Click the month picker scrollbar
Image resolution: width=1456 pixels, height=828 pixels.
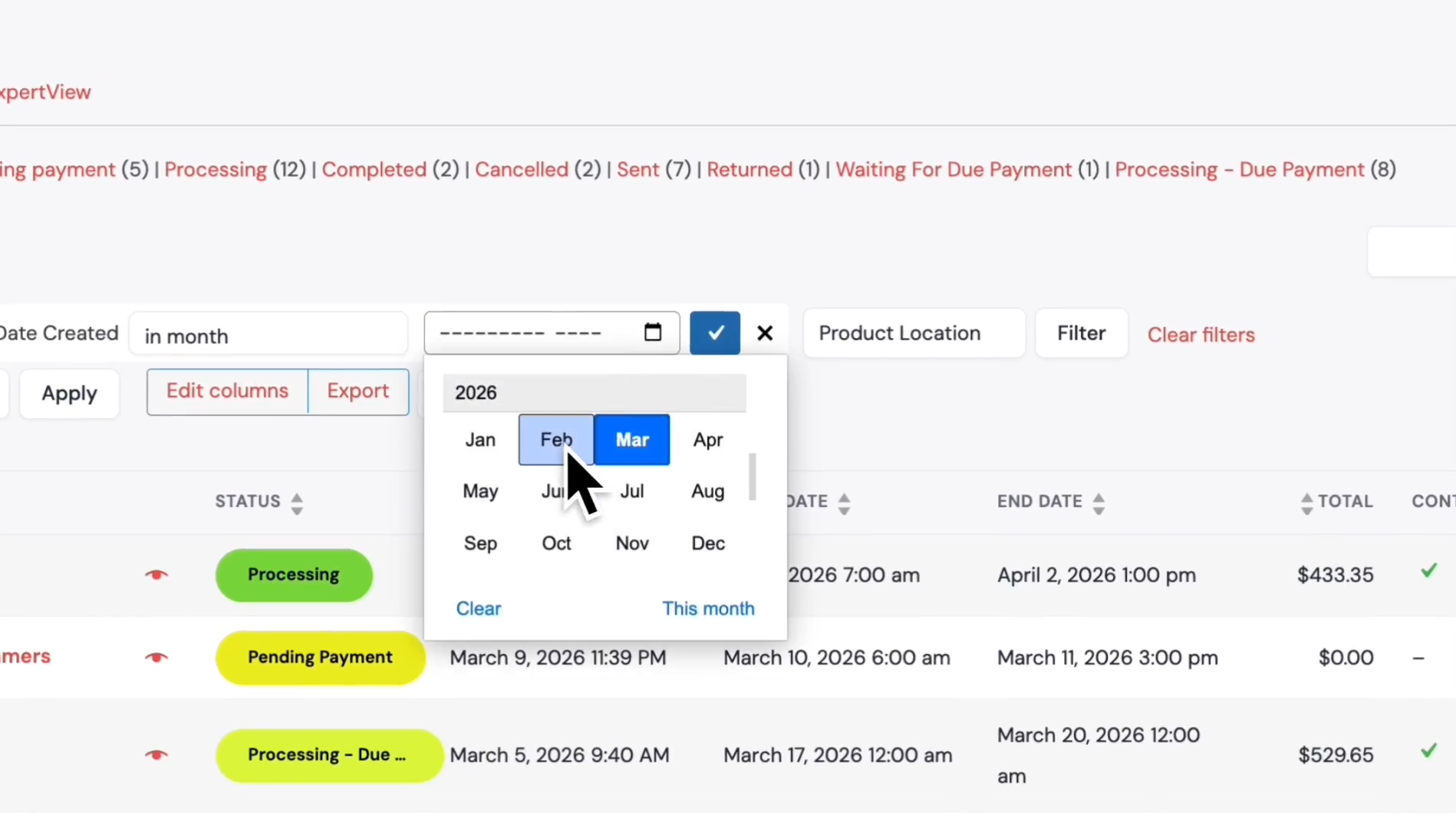coord(753,476)
